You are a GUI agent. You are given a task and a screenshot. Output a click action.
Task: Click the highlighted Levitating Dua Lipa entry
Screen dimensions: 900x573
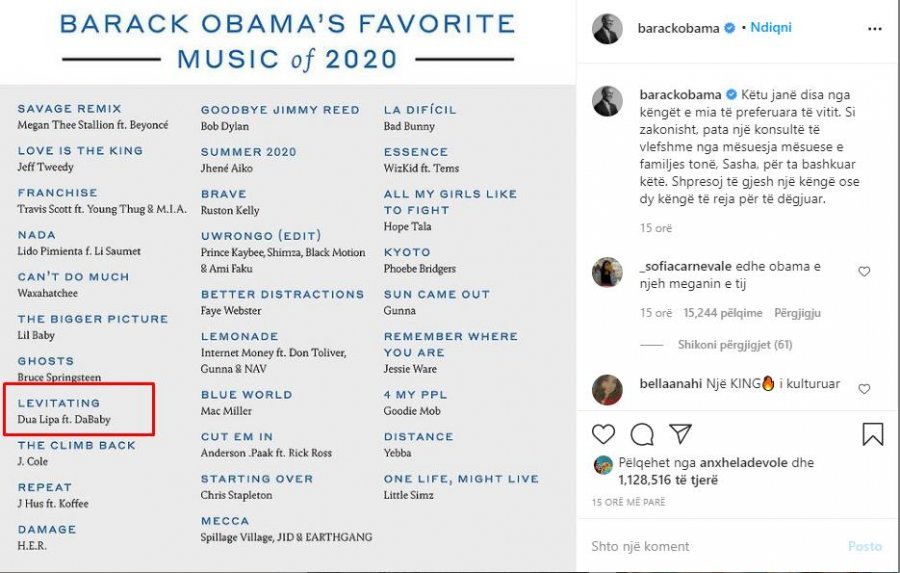[x=79, y=410]
